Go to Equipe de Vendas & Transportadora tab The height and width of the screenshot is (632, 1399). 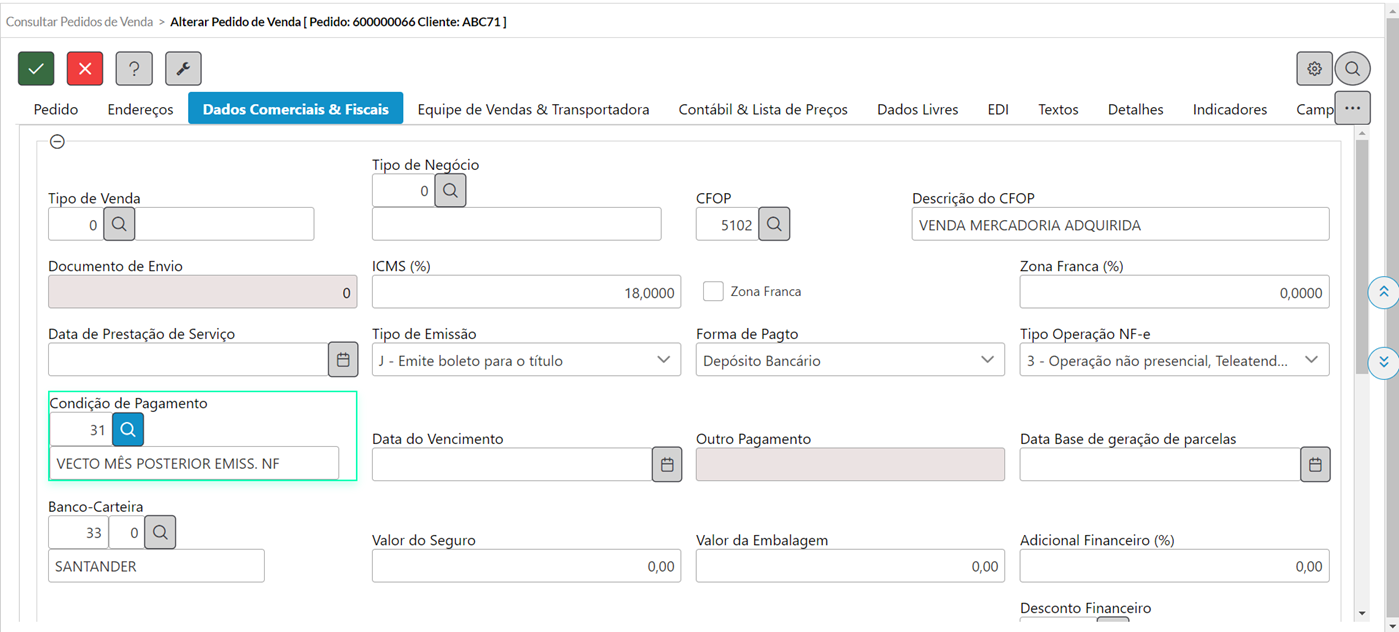[534, 109]
